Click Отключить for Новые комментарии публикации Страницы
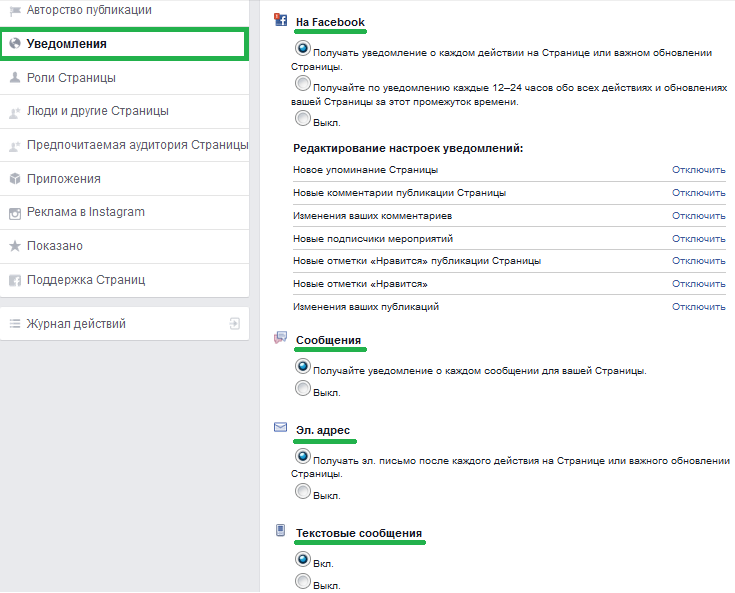735x593 pixels. pos(698,193)
